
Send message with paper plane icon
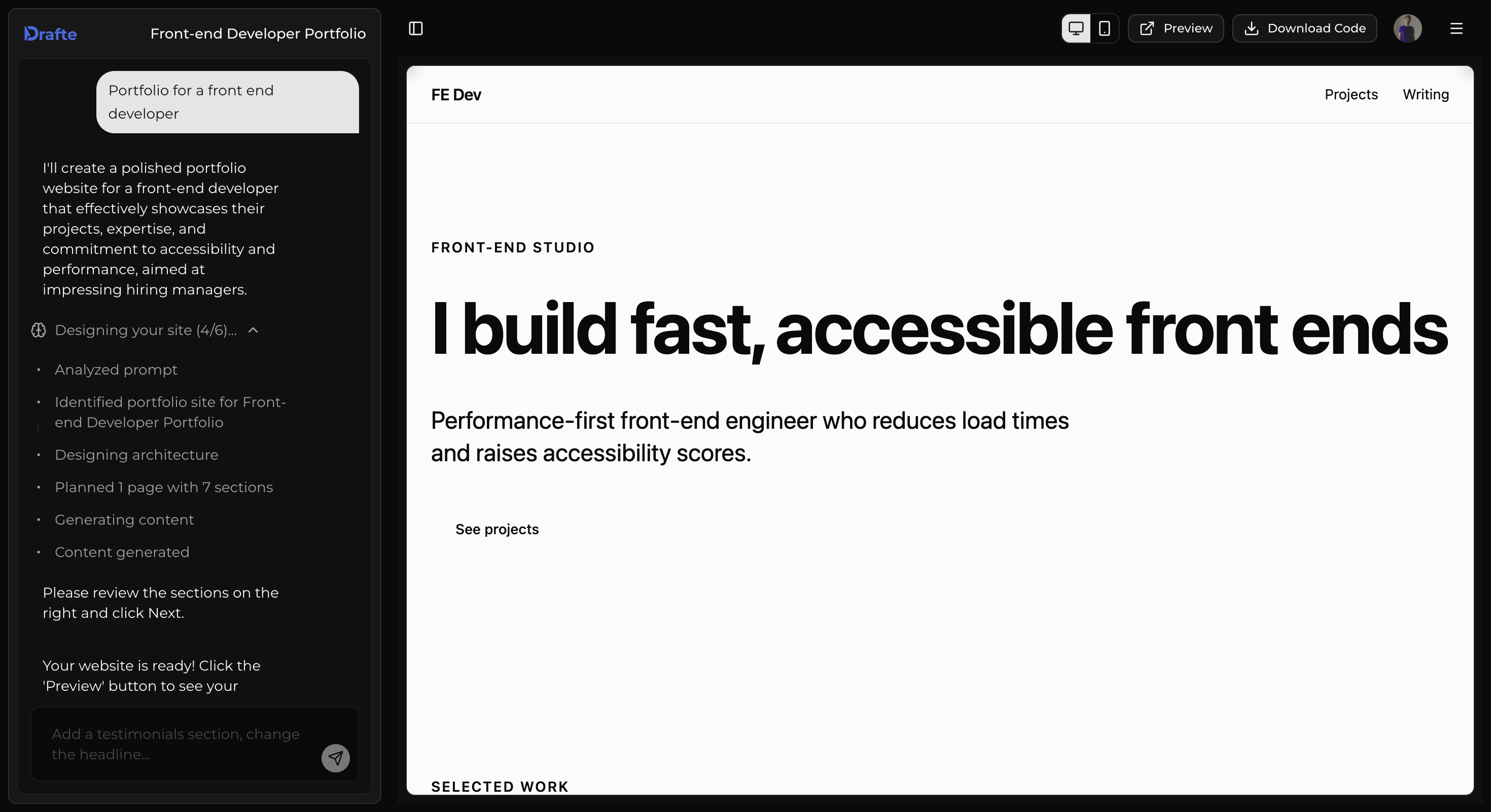pyautogui.click(x=336, y=758)
